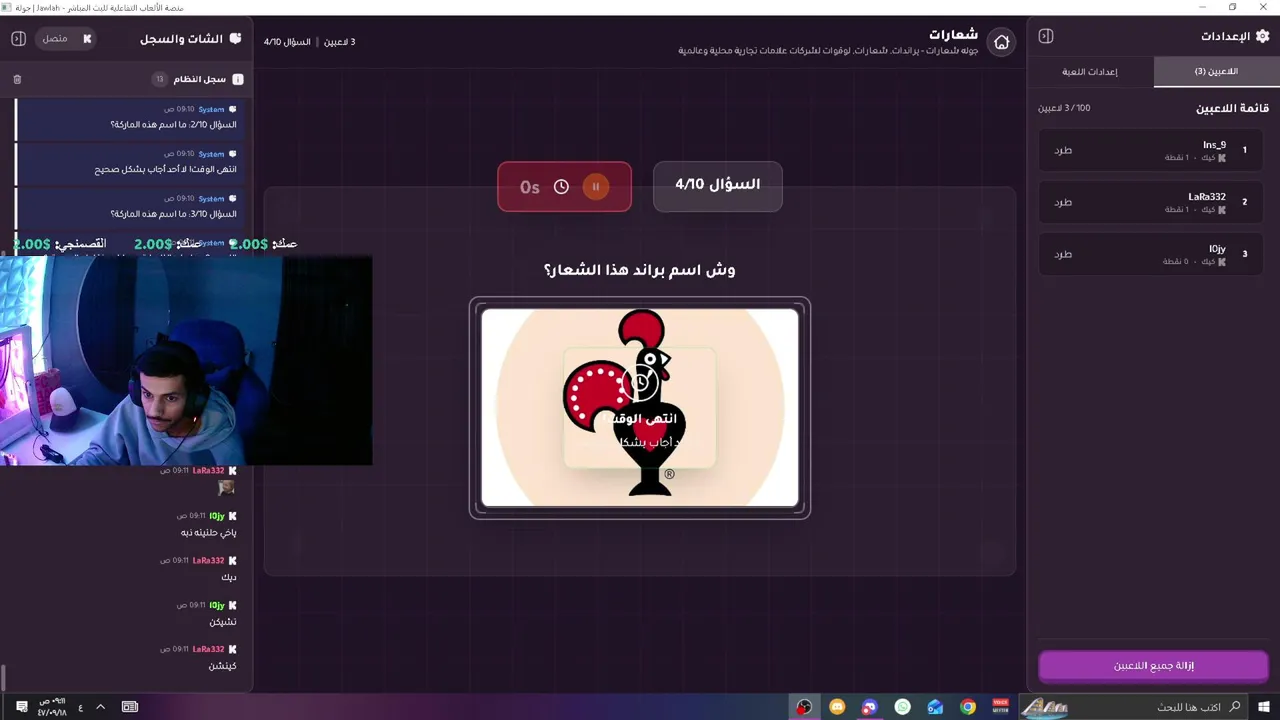This screenshot has height=720, width=1280.
Task: Click the search highlights ship image
Action: tap(1044, 707)
